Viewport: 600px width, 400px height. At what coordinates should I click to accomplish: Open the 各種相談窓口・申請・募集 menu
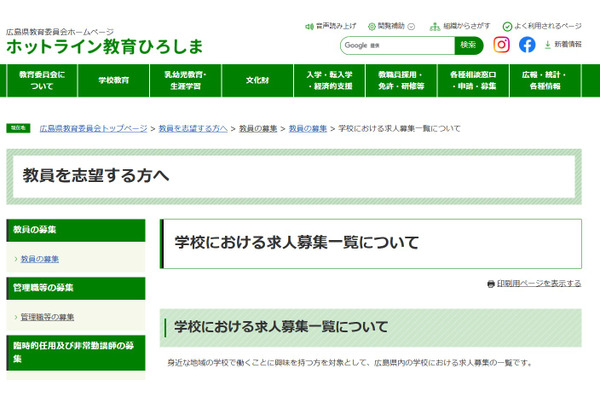click(x=473, y=80)
